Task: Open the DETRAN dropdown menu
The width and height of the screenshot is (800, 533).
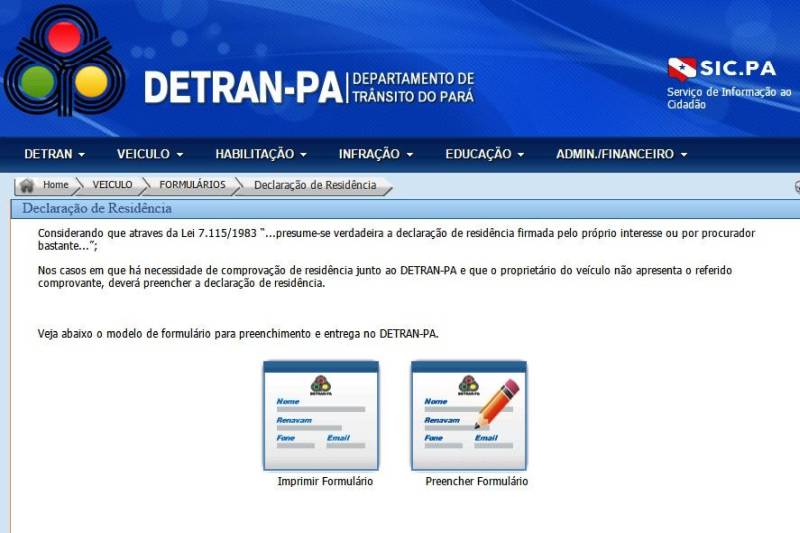Action: (55, 154)
